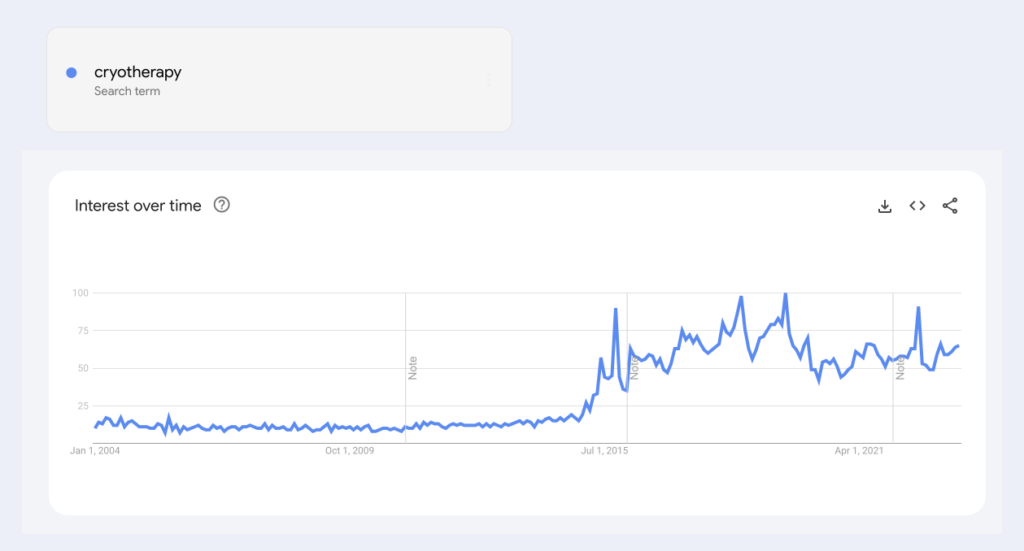This screenshot has width=1024, height=551.
Task: Click the chart line's peak at 100
Action: pyautogui.click(x=785, y=294)
